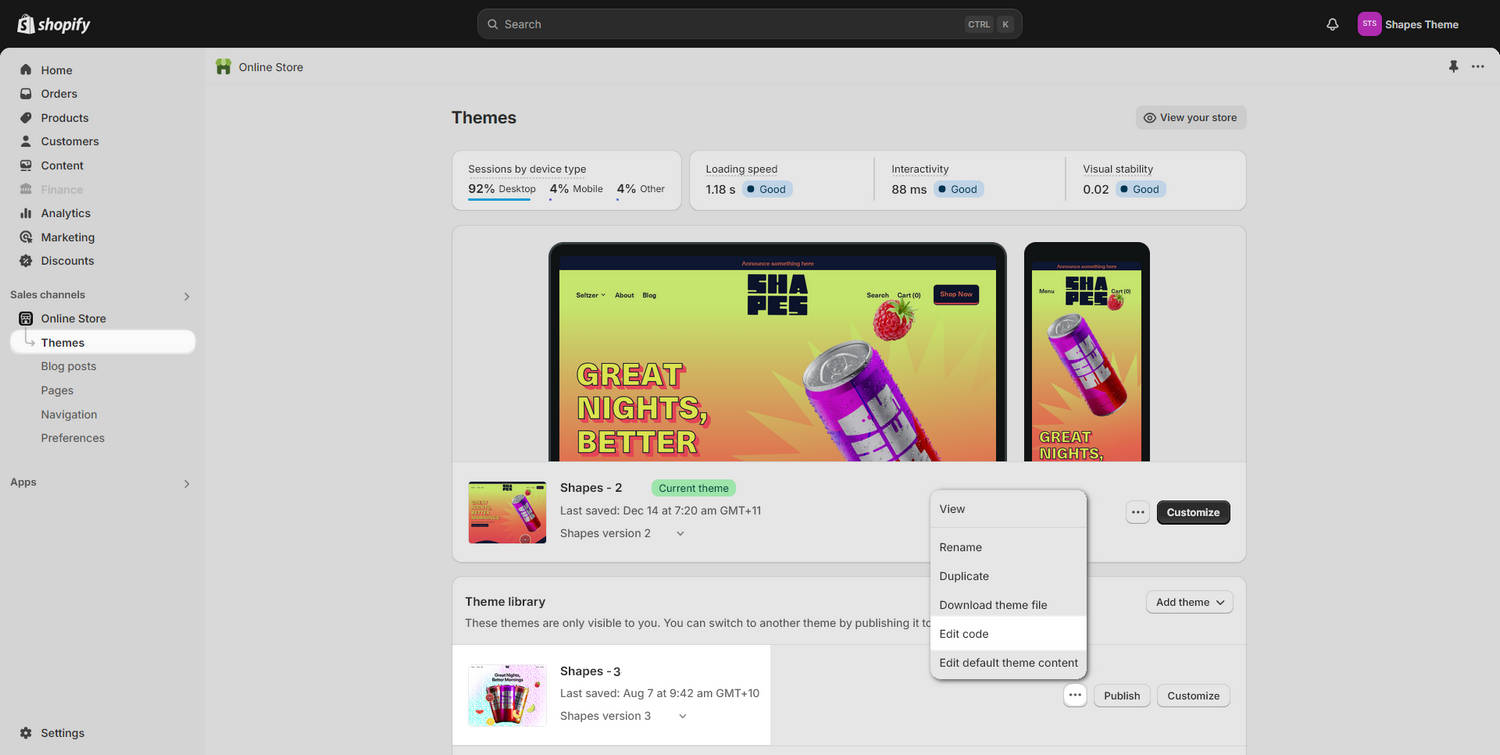
Task: Select Edit default theme content
Action: (x=1008, y=663)
